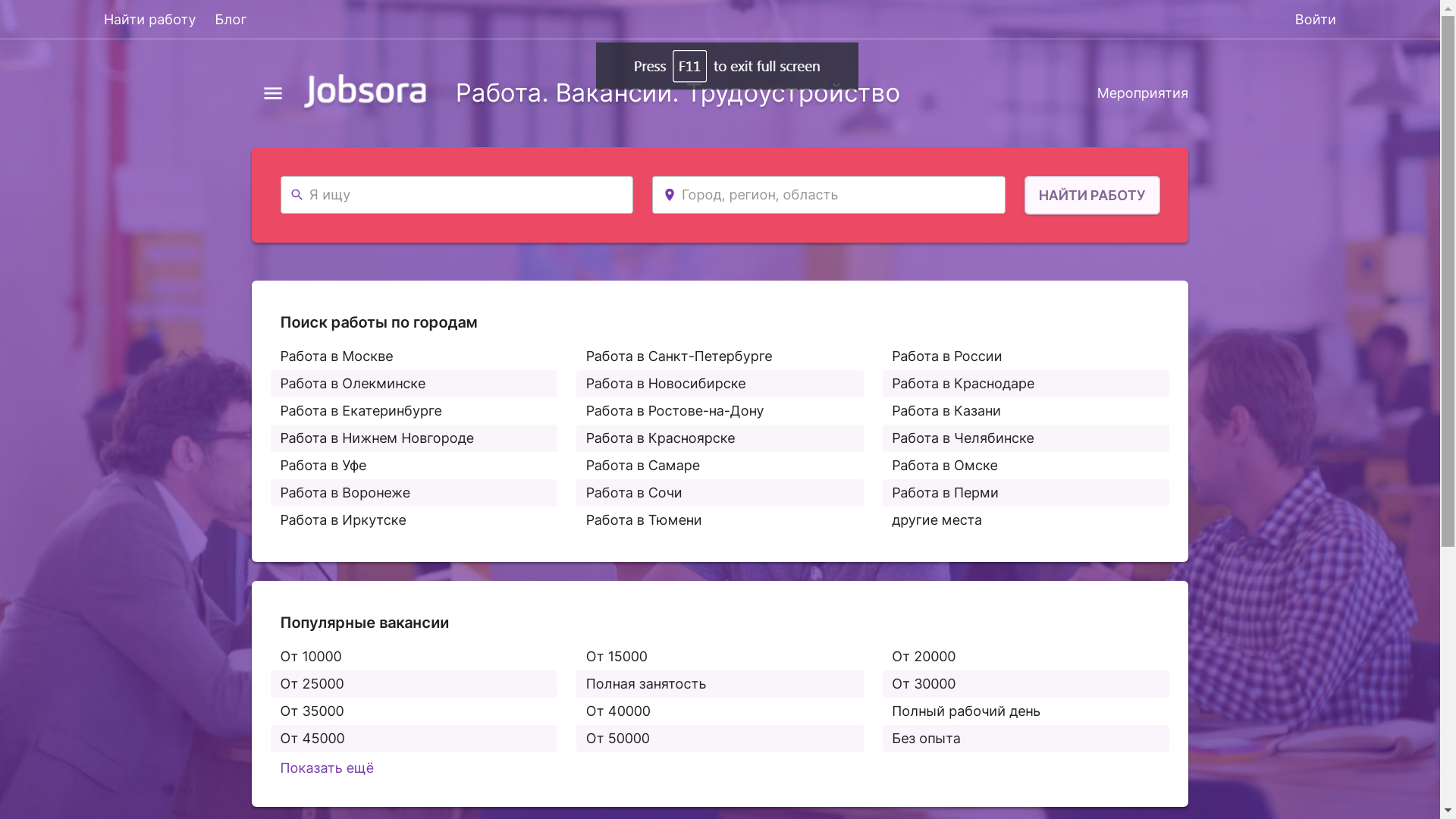
Task: Focus the 'Город, регион, область' field
Action: (828, 195)
